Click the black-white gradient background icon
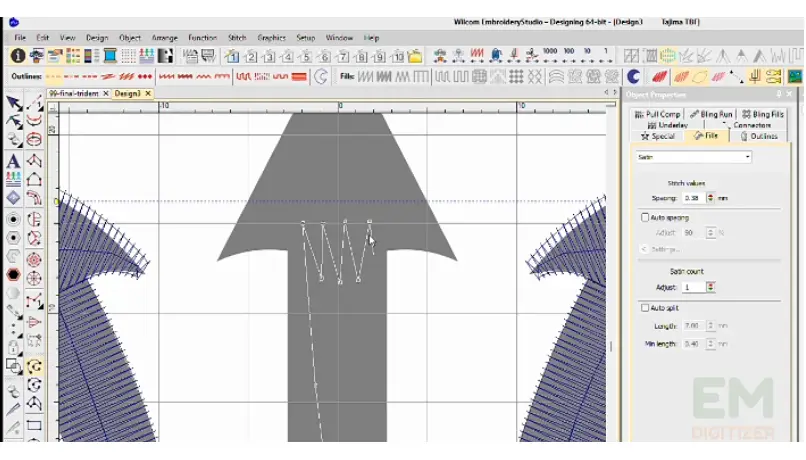This screenshot has height=460, width=806. [x=166, y=56]
